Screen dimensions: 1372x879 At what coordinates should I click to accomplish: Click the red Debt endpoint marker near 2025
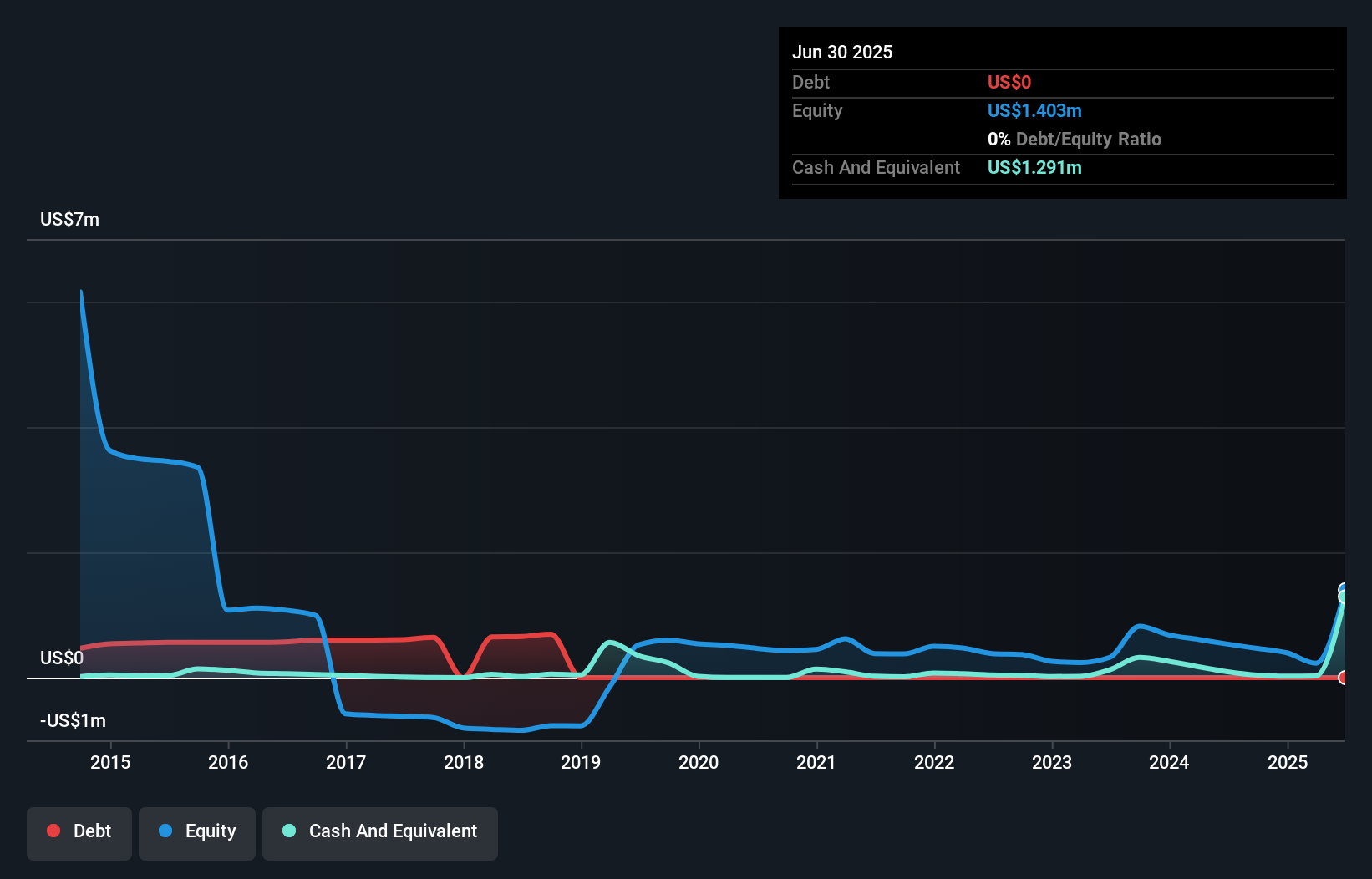coord(1344,678)
